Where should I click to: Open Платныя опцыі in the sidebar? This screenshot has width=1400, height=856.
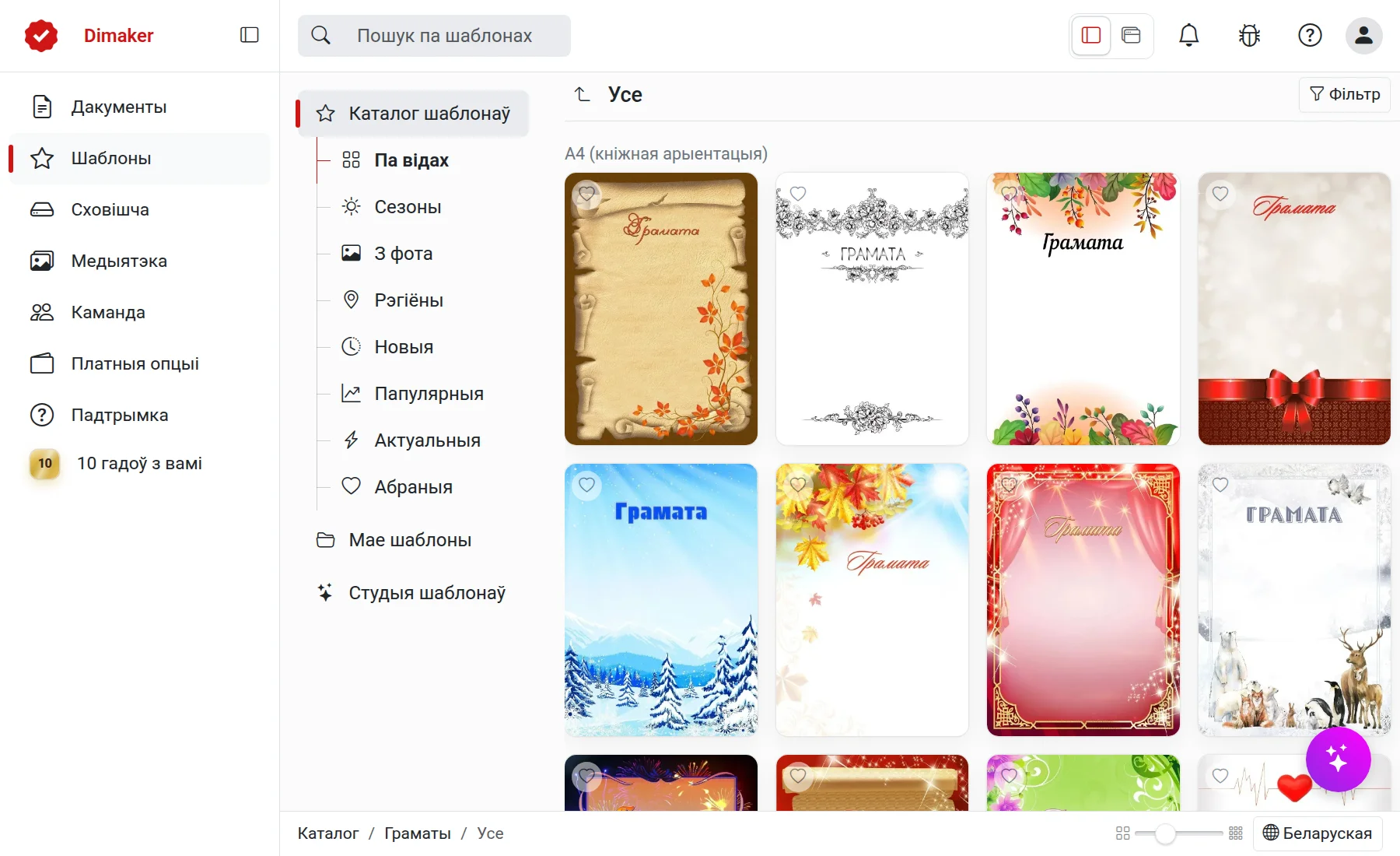click(x=139, y=363)
